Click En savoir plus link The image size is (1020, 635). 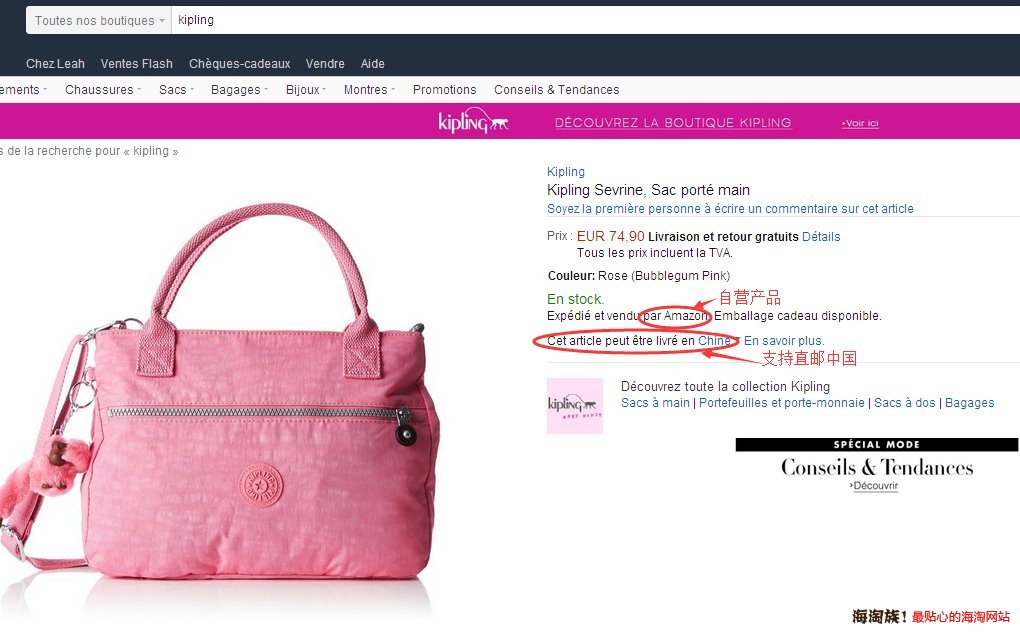[784, 341]
